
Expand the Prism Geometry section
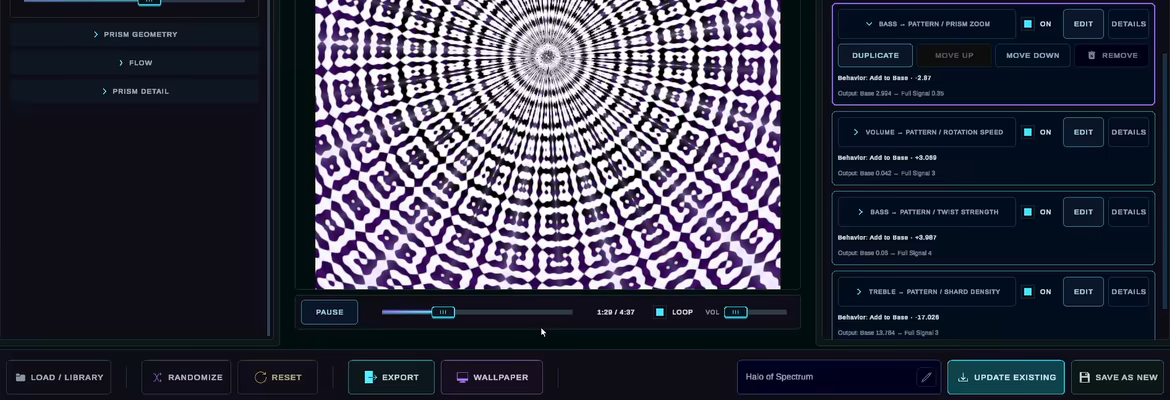[135, 34]
